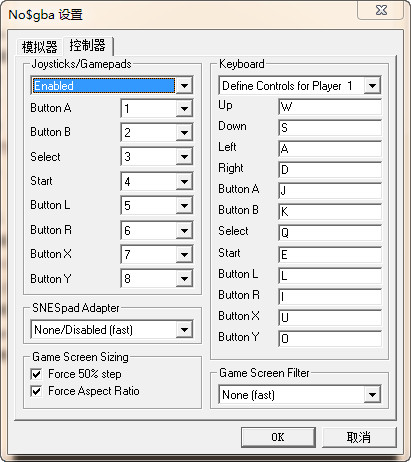Focus the keyboard Left key field

click(330, 149)
